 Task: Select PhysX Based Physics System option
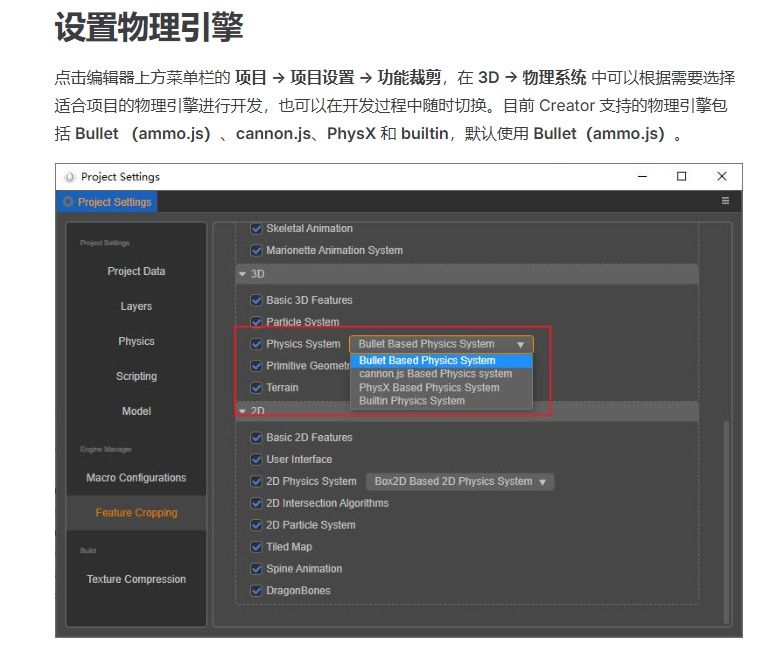pyautogui.click(x=441, y=387)
